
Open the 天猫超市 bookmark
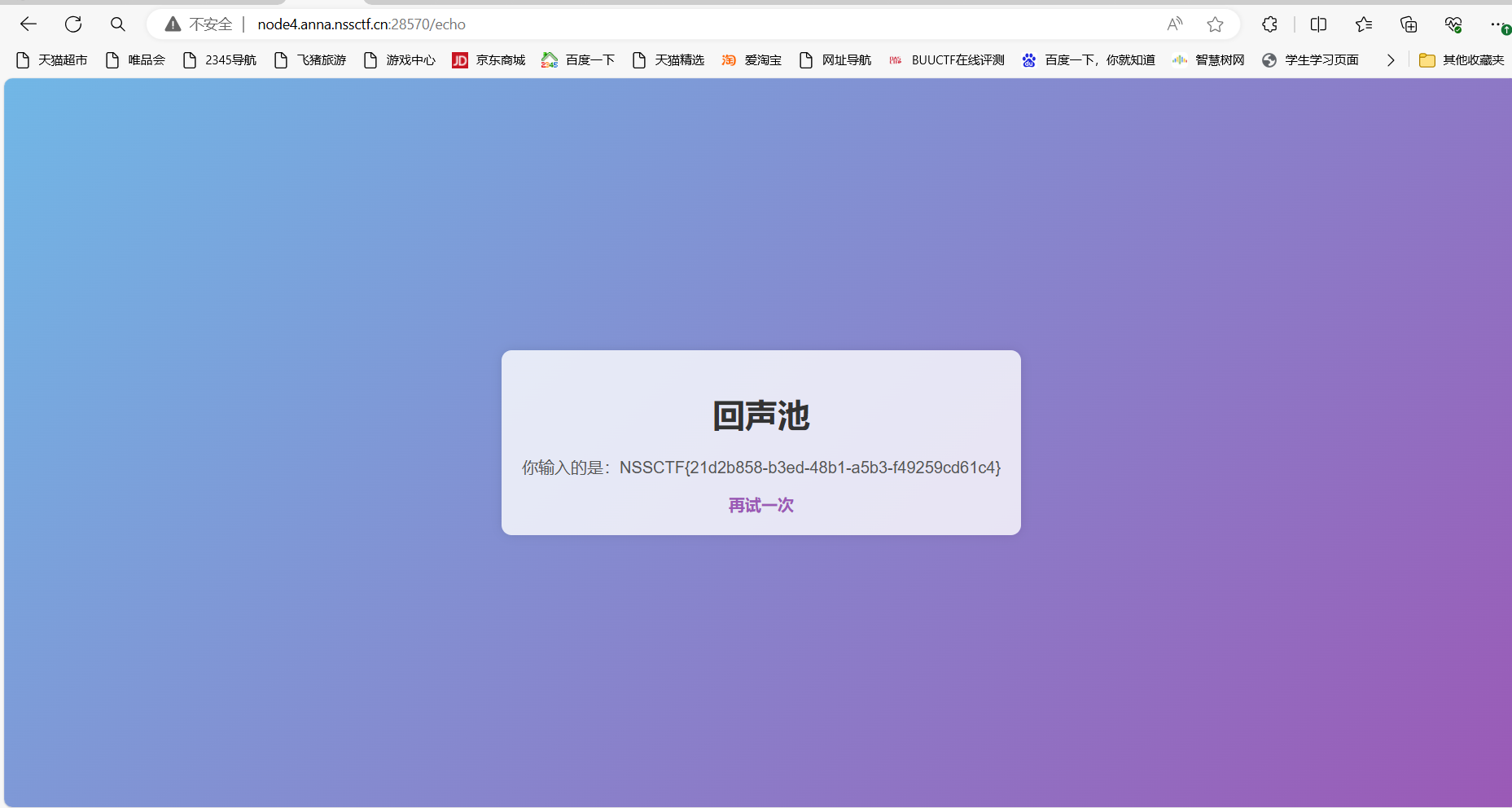51,60
